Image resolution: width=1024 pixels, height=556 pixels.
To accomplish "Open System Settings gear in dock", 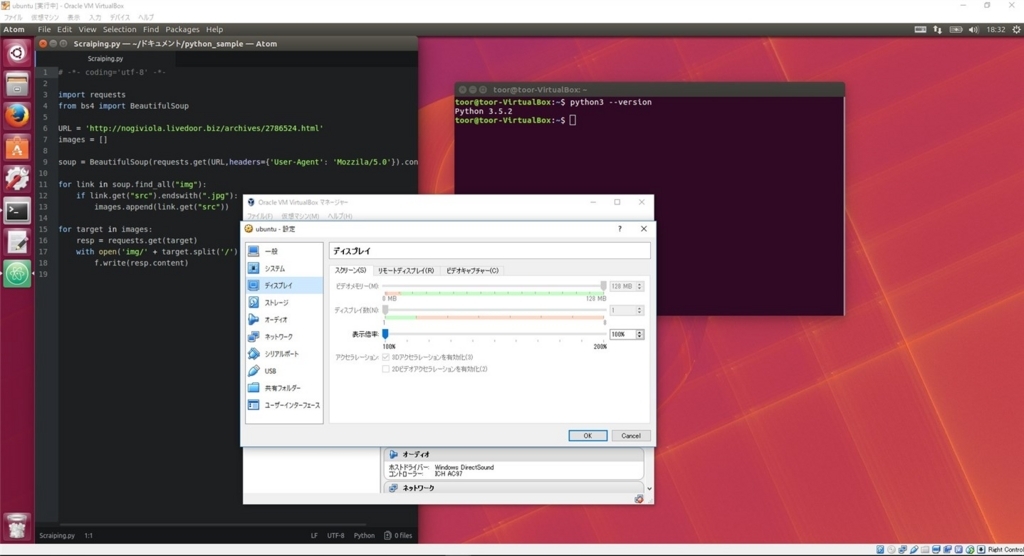I will [17, 179].
